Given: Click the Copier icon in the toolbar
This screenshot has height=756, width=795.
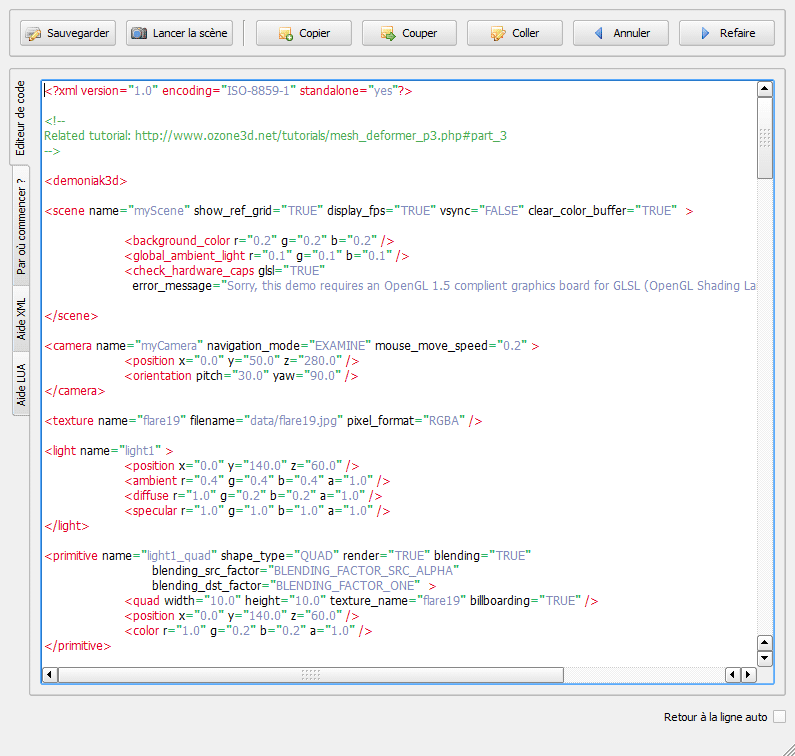Looking at the screenshot, I should point(285,34).
